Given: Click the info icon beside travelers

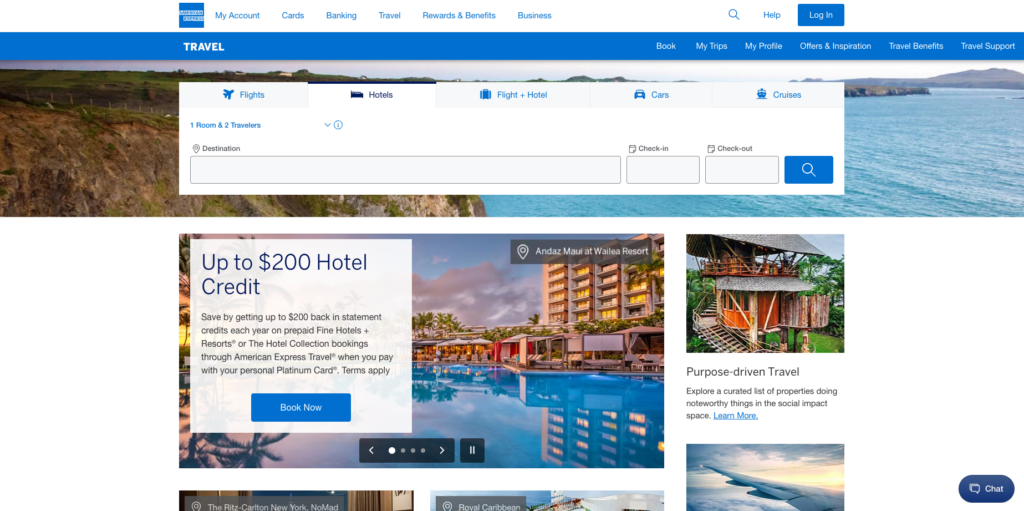Looking at the screenshot, I should click(338, 125).
